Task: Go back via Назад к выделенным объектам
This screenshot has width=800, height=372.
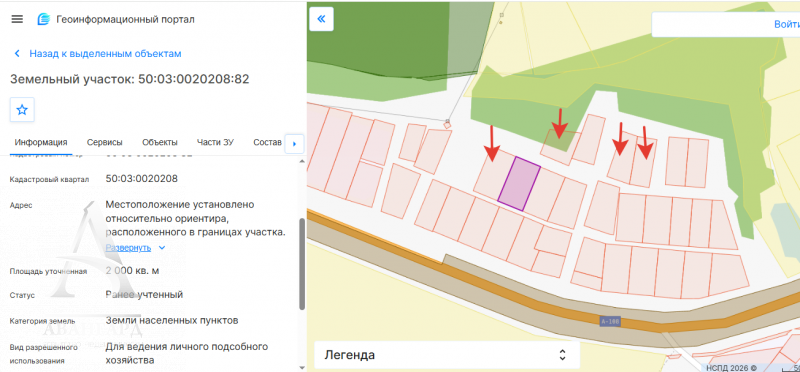Action: pos(98,54)
